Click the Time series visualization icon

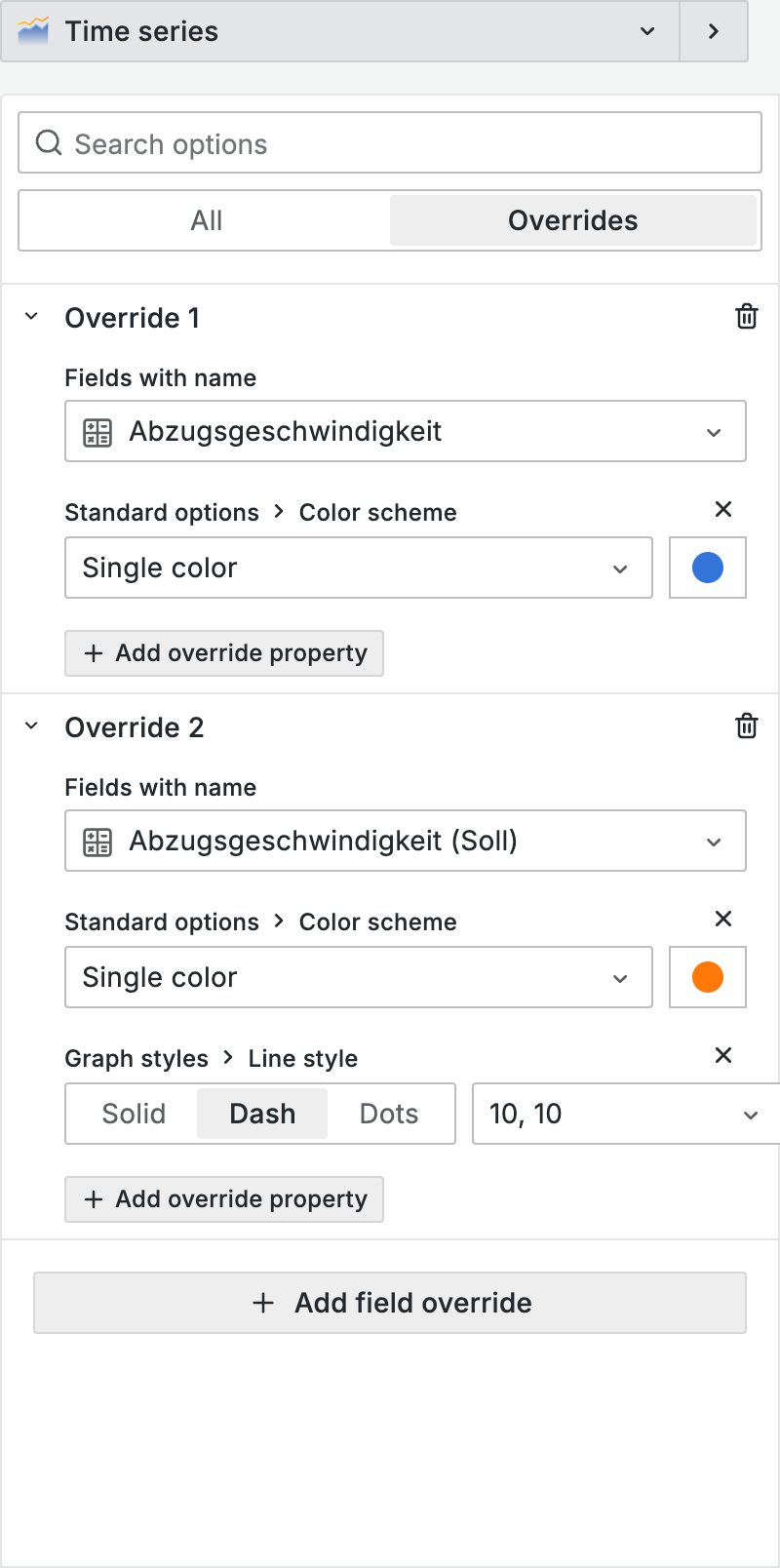[33, 31]
